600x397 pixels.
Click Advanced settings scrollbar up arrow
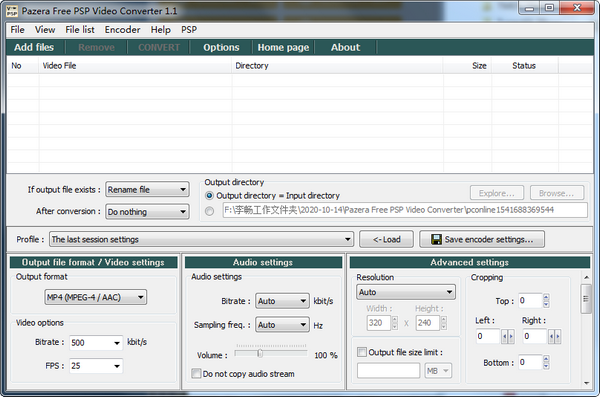(586, 277)
